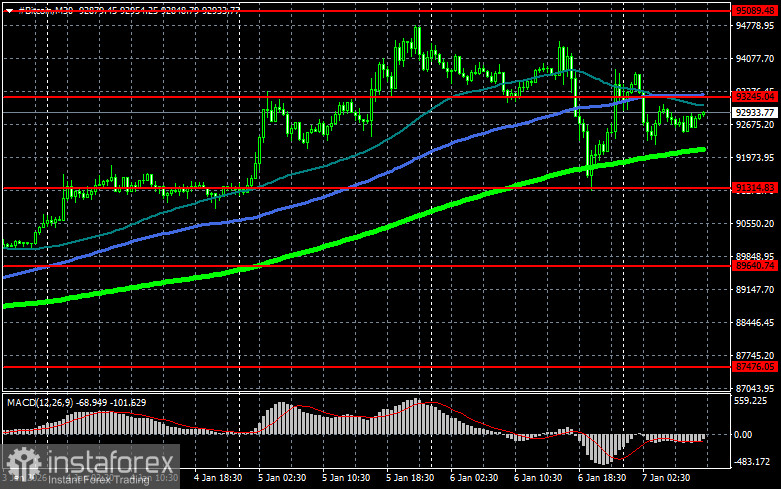781x489 pixels.
Task: Select the 89640.74 red level label
Action: click(x=755, y=266)
